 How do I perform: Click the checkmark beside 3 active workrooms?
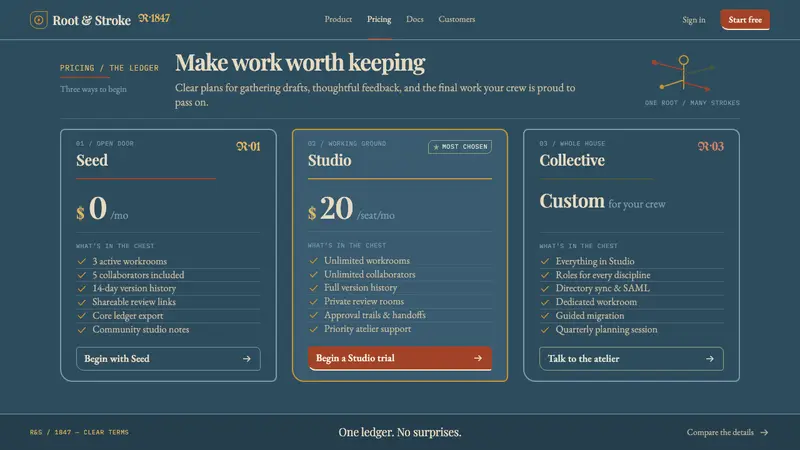pyautogui.click(x=82, y=261)
